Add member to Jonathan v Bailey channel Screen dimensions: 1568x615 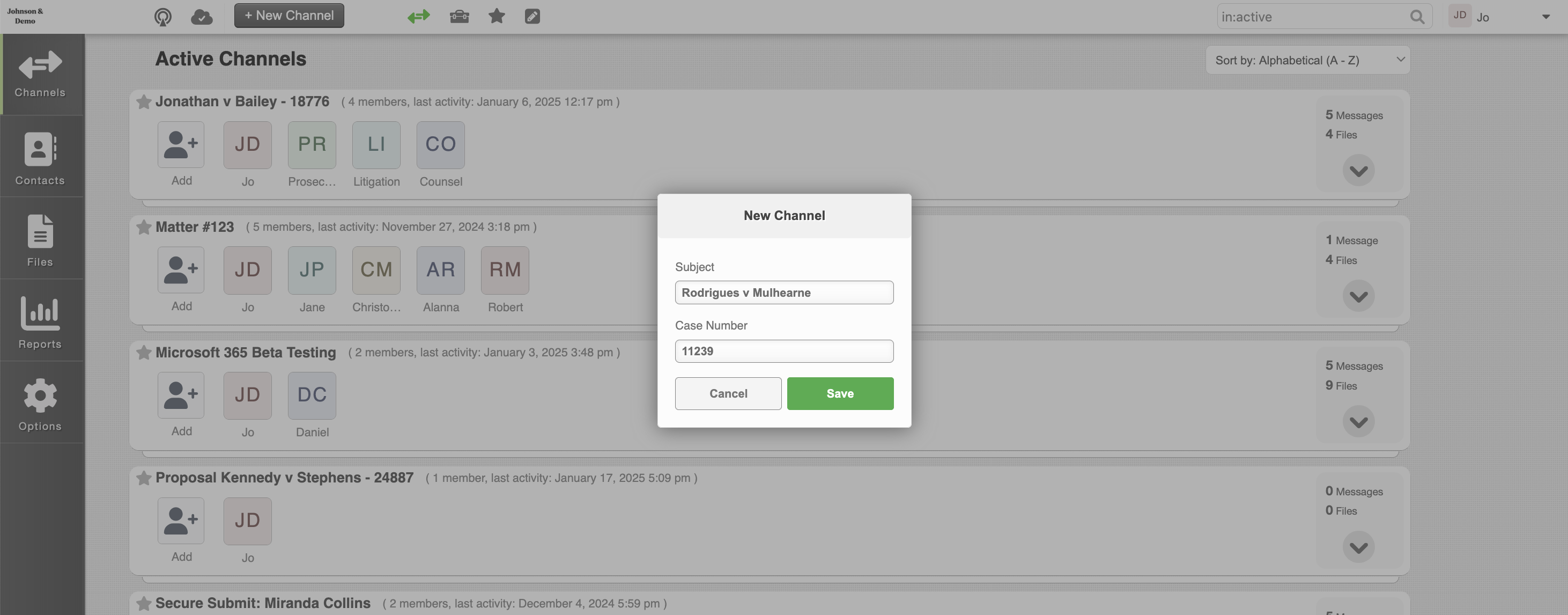pyautogui.click(x=181, y=145)
